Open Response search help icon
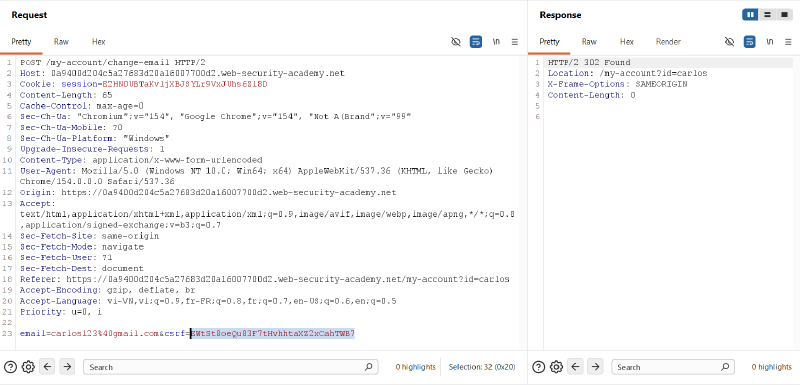This screenshot has width=800, height=385. tap(539, 367)
